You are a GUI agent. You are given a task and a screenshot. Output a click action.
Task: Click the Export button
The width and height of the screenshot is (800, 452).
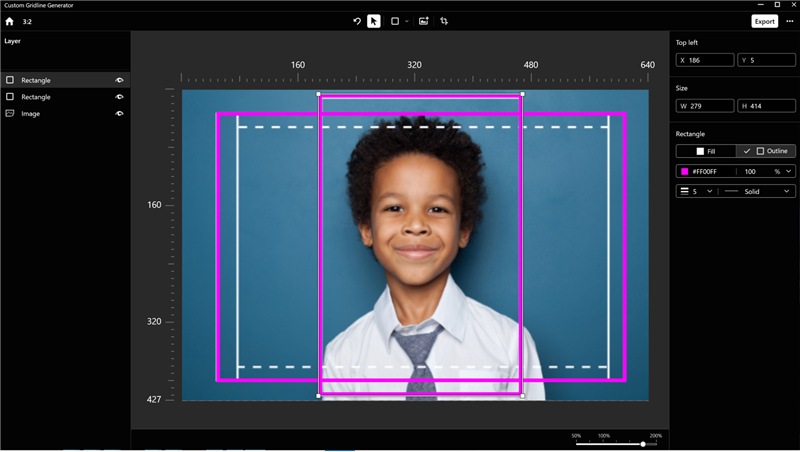[764, 21]
